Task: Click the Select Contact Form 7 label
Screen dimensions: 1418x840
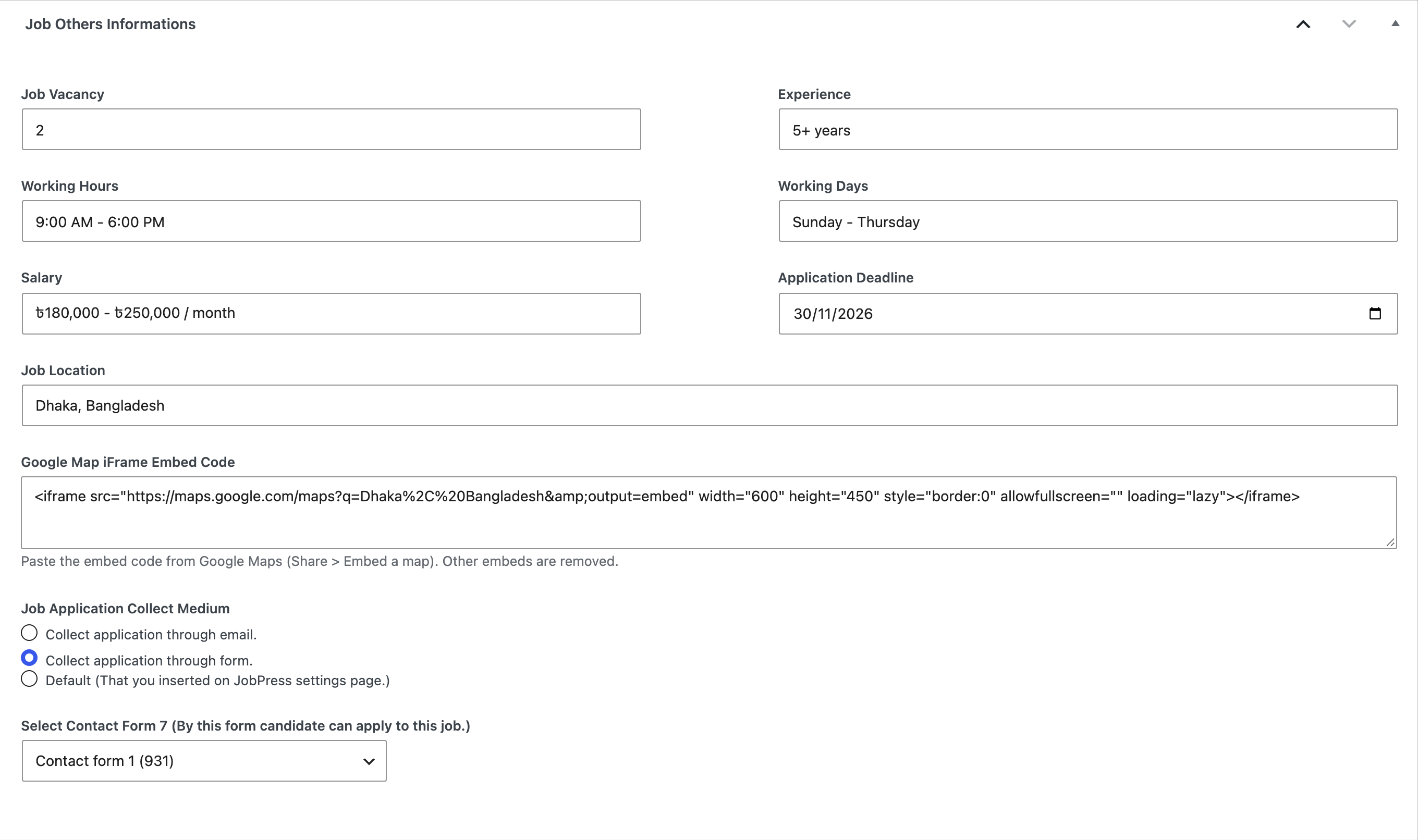Action: [x=246, y=726]
